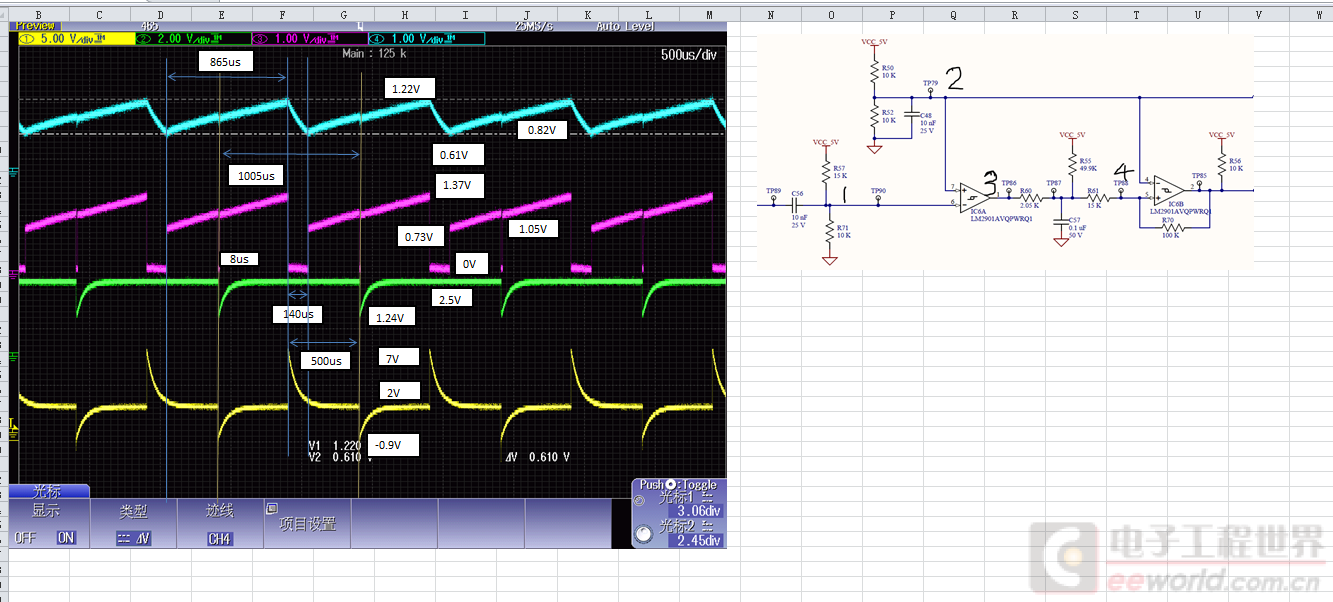Image resolution: width=1333 pixels, height=602 pixels.
Task: Select the 140us text box
Action: (298, 314)
